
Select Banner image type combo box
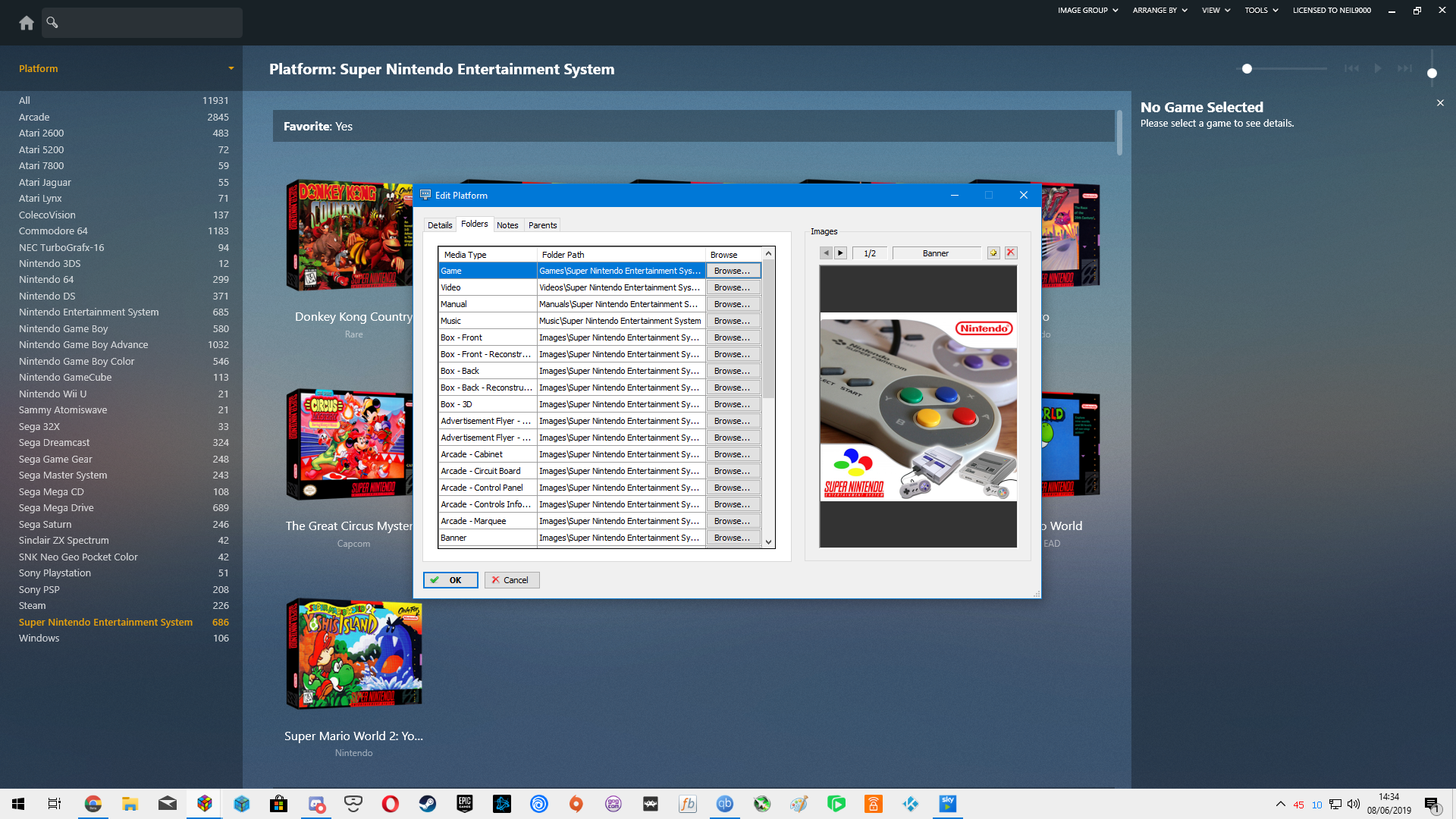(x=936, y=253)
